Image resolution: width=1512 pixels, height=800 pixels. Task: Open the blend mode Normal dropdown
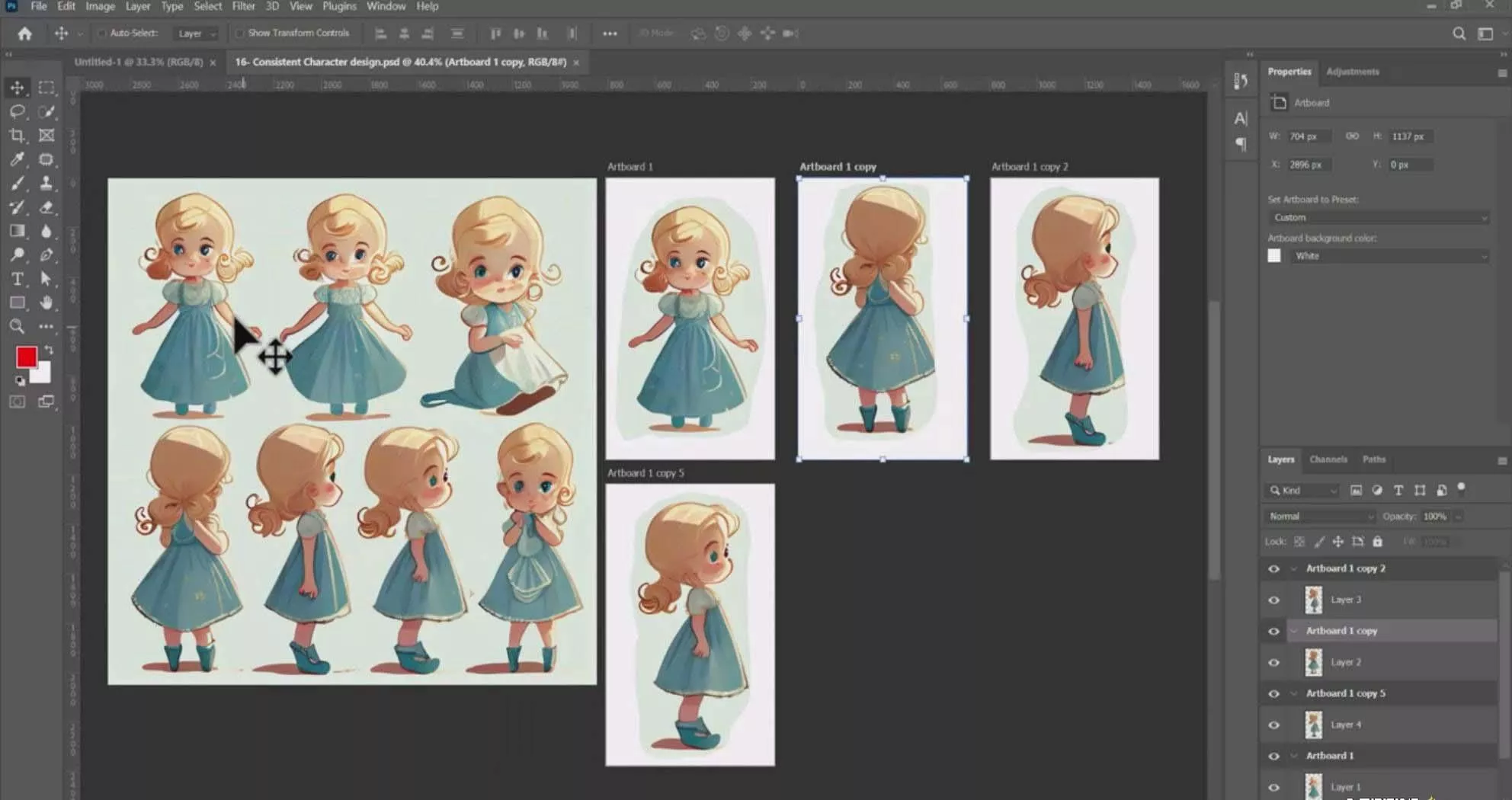coord(1319,517)
